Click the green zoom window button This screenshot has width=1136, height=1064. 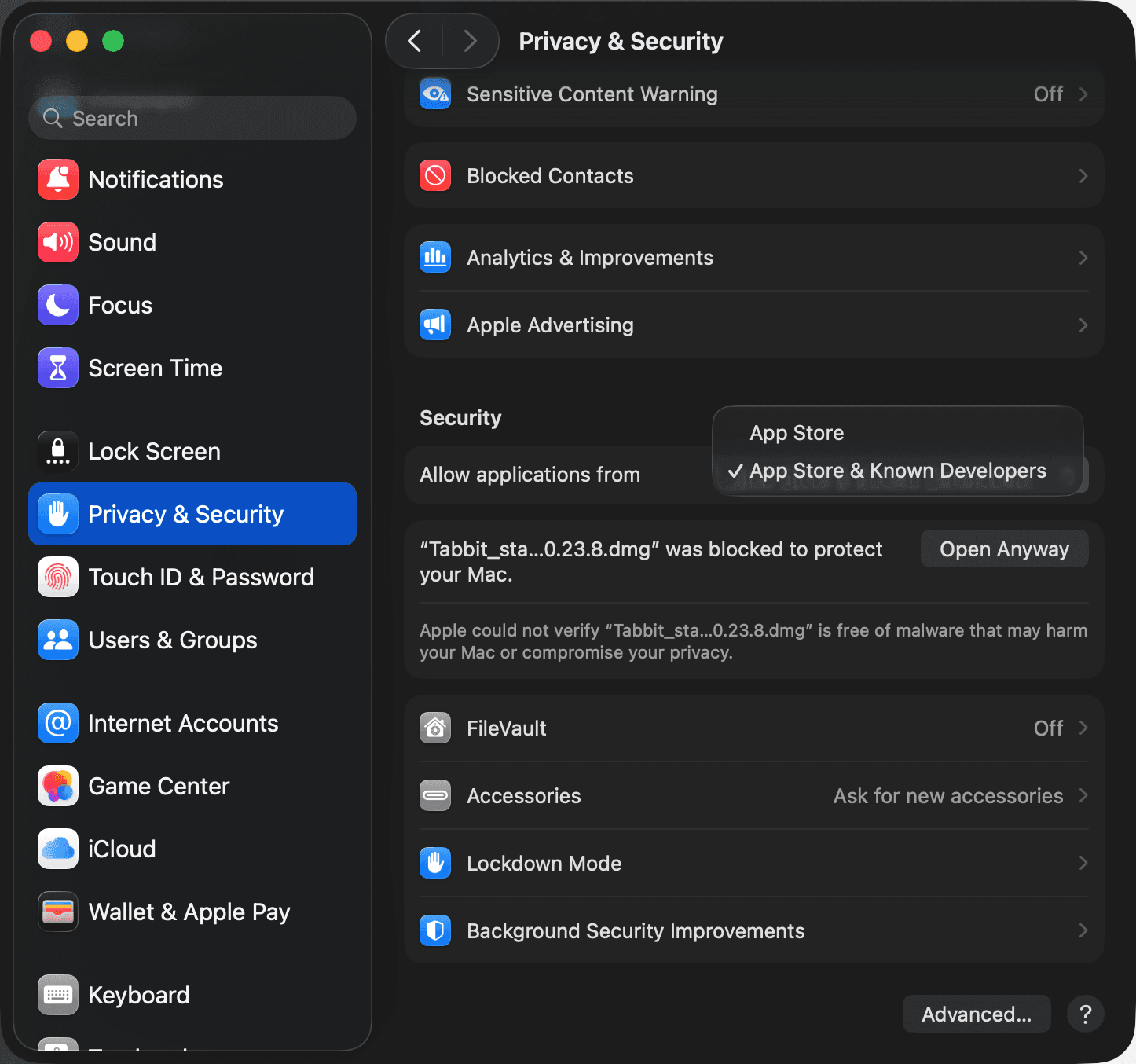pos(113,41)
